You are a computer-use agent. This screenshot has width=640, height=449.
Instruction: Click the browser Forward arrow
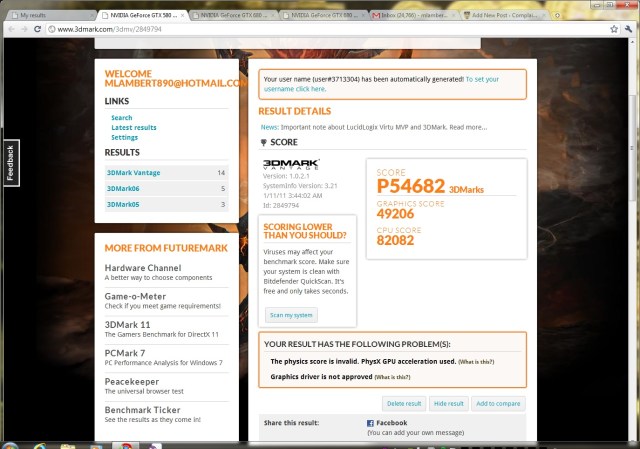click(23, 30)
